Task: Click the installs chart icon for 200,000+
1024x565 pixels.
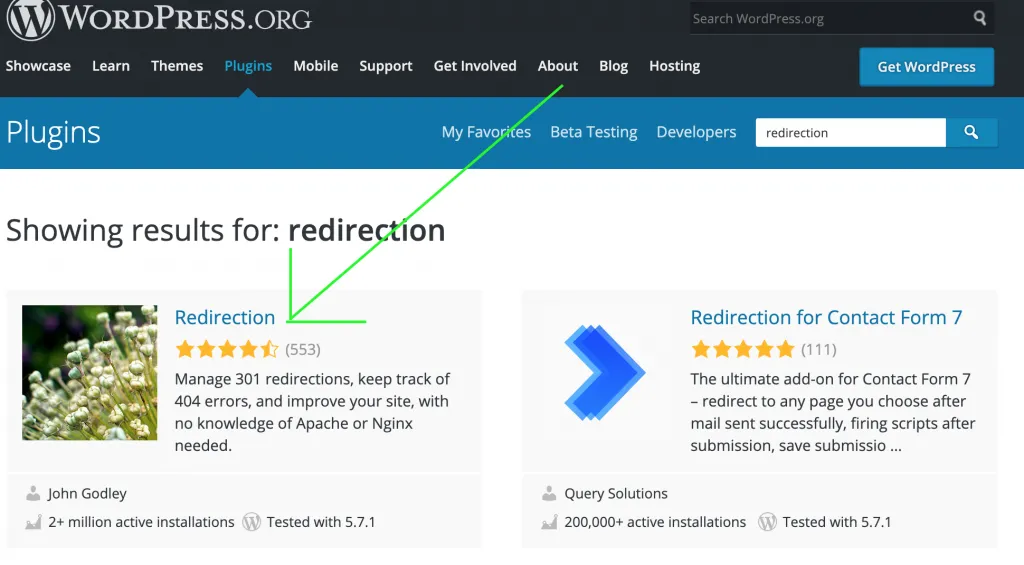Action: 549,522
